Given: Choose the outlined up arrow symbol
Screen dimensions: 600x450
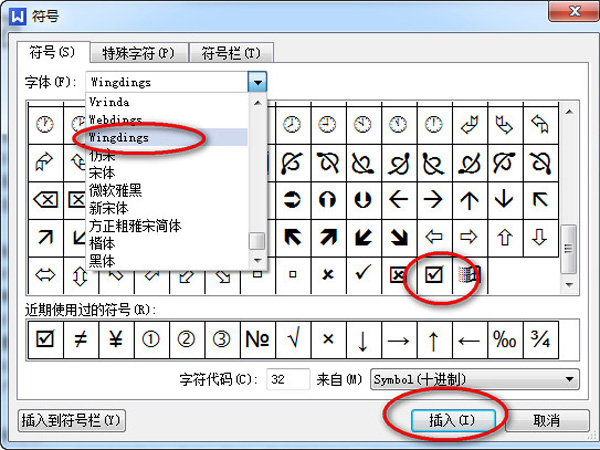Looking at the screenshot, I should coord(504,237).
